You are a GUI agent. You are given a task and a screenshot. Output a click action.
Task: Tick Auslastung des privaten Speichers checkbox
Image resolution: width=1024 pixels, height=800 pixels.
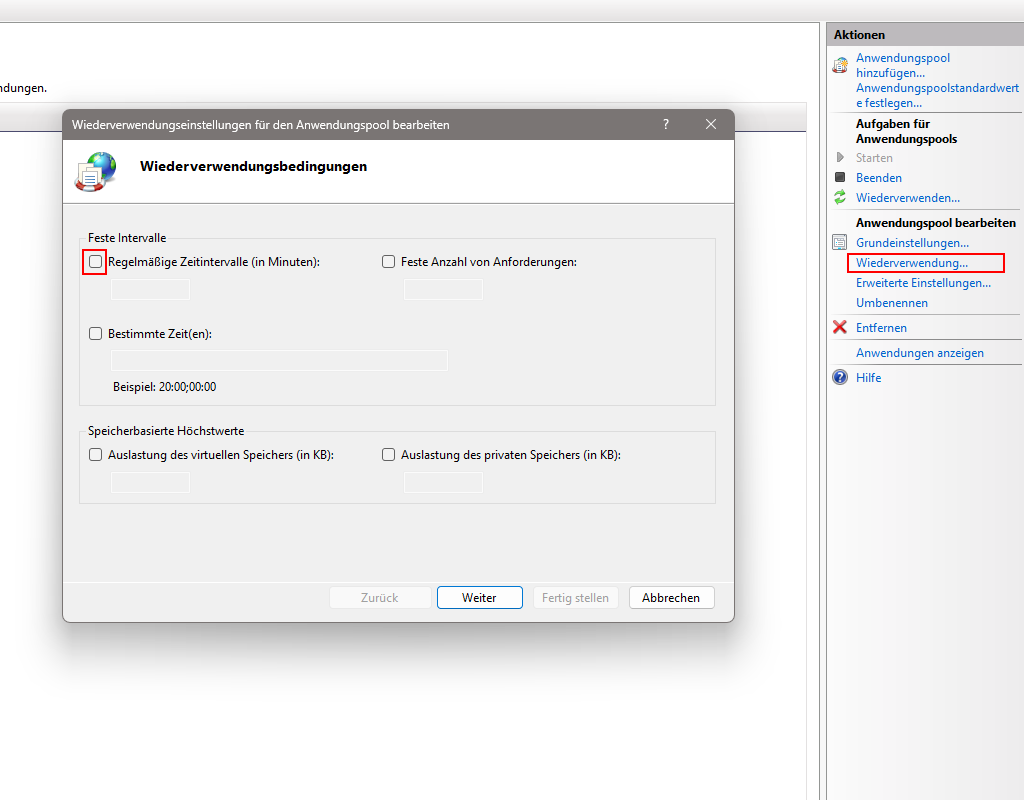(x=389, y=455)
